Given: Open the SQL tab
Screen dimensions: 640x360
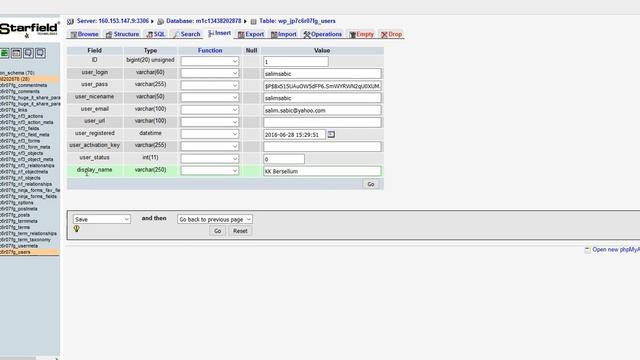Looking at the screenshot, I should (x=156, y=34).
